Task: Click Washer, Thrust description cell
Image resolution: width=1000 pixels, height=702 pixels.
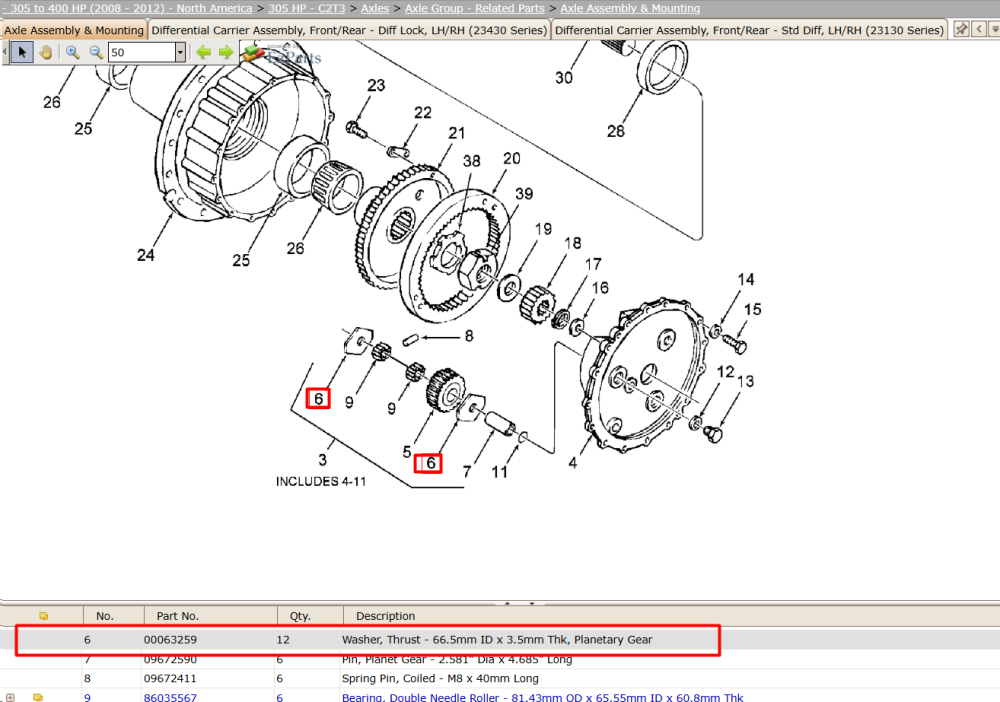Action: (497, 640)
